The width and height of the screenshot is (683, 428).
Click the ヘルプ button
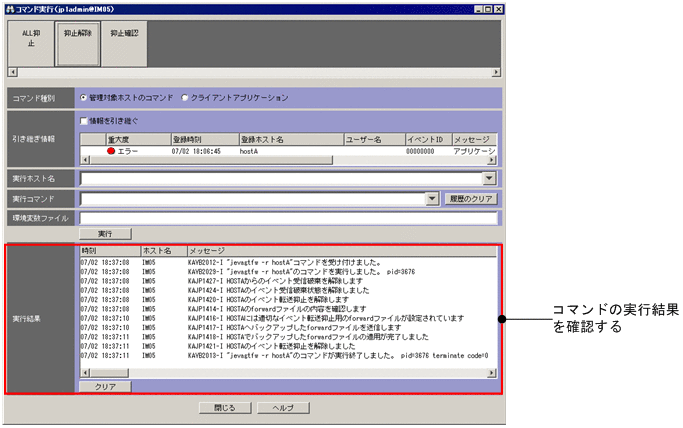pyautogui.click(x=283, y=408)
